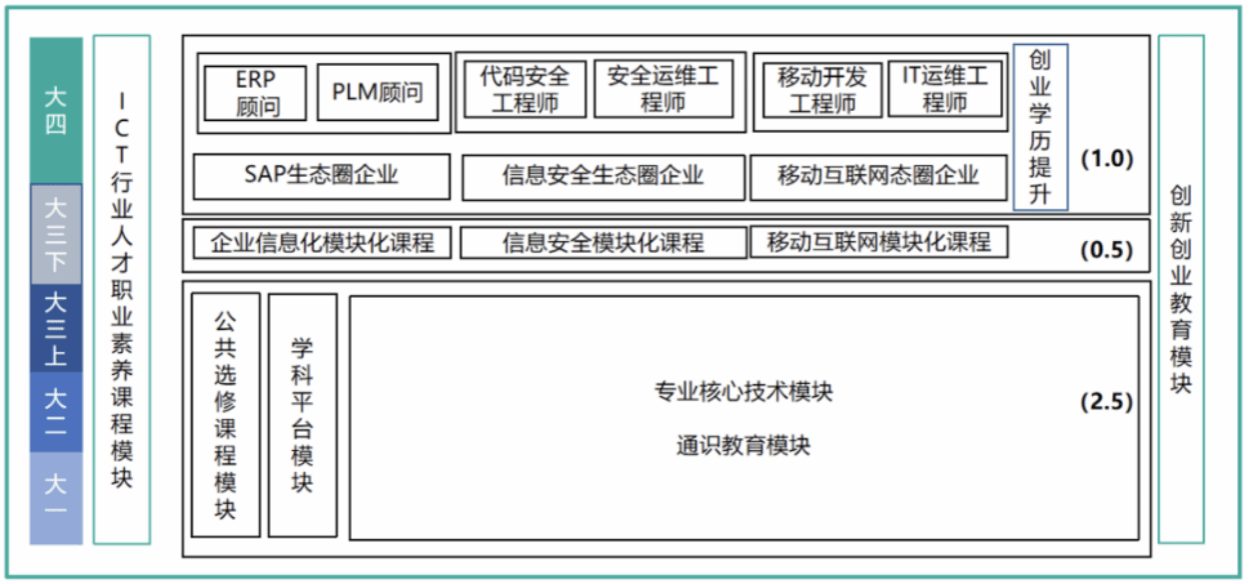
Task: Select the 安全运维工程师 box
Action: pos(663,89)
